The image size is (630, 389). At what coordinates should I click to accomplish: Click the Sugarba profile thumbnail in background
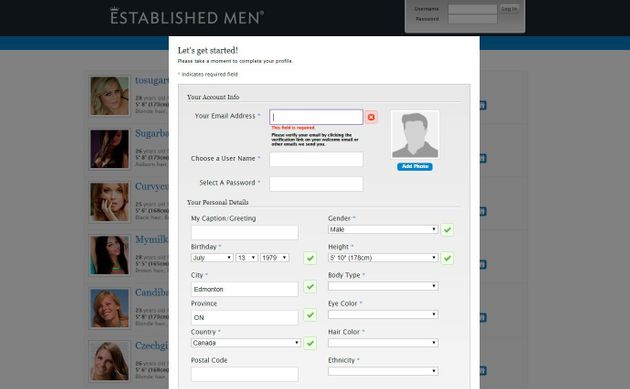pos(109,149)
